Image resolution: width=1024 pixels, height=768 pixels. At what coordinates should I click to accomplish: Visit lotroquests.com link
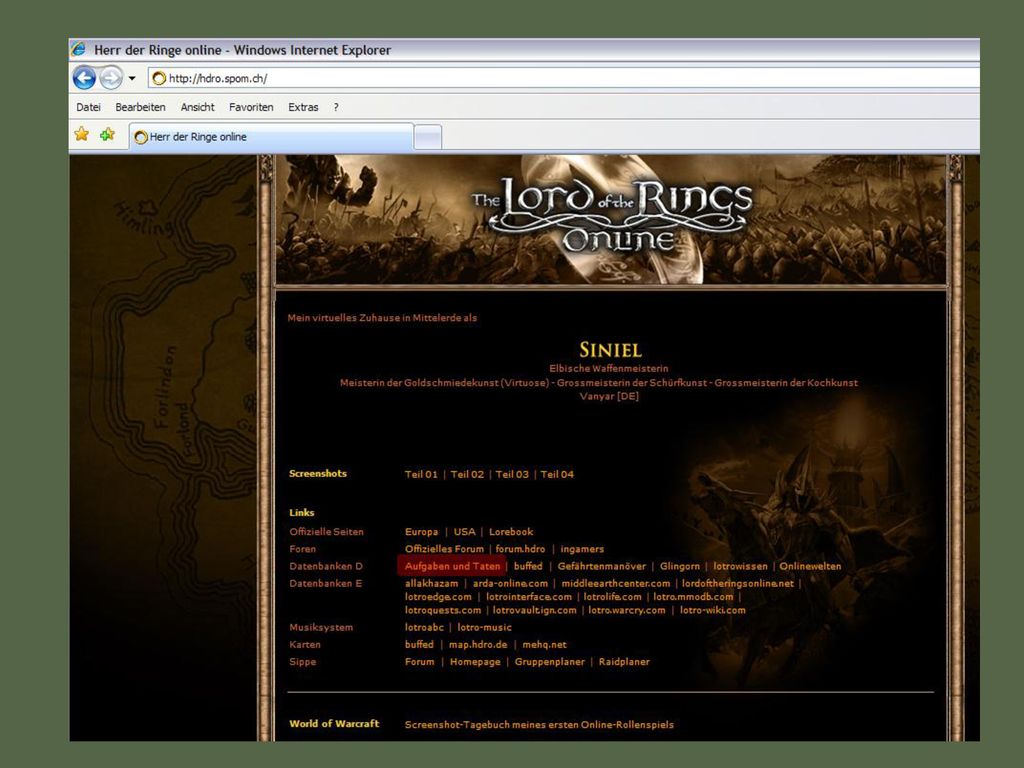tap(443, 611)
